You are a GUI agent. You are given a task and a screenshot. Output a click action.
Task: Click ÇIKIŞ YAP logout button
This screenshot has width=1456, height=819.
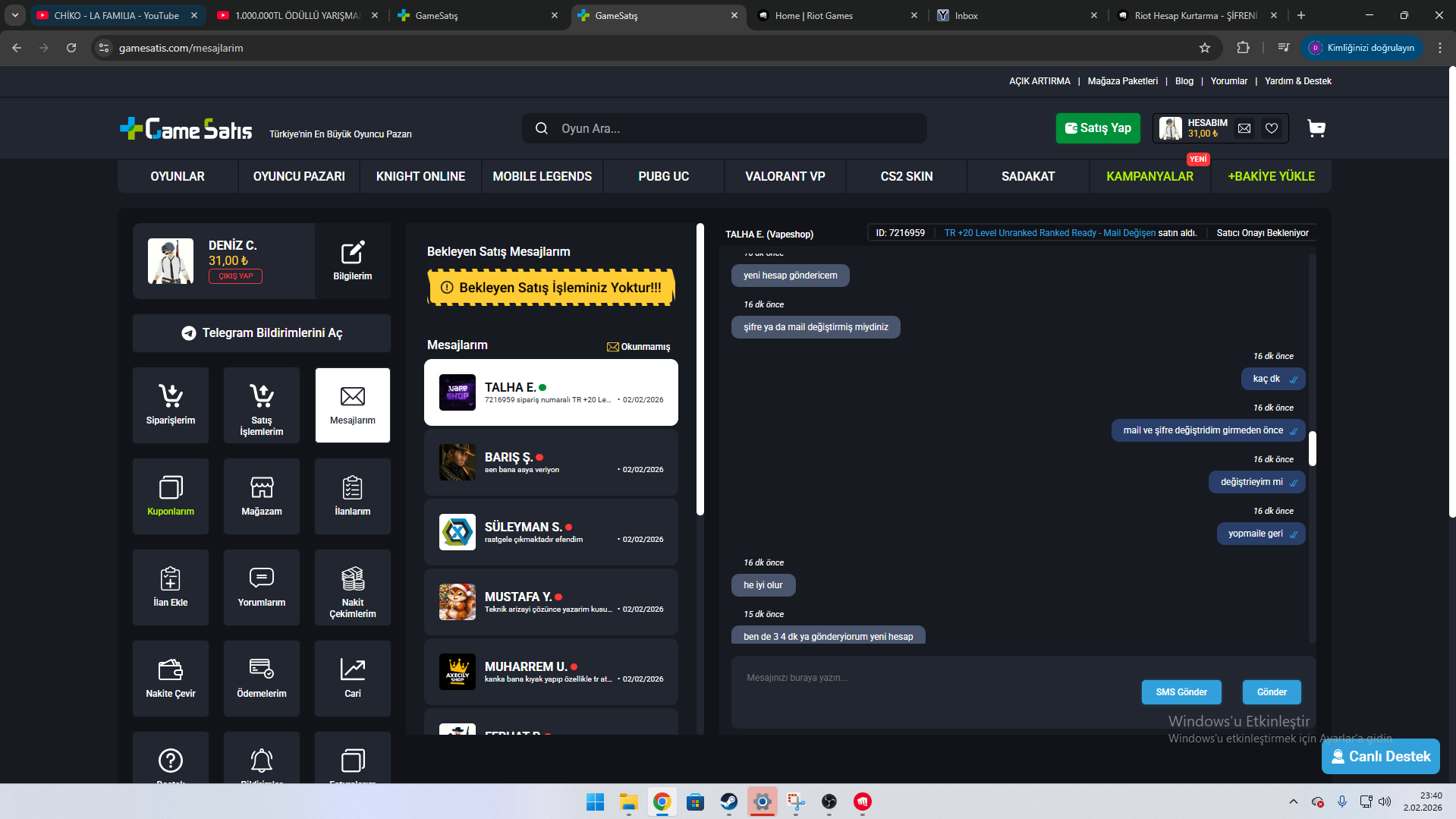coord(235,276)
